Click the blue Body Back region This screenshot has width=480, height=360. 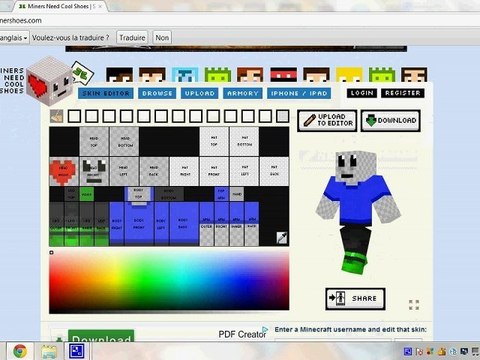pos(184,224)
